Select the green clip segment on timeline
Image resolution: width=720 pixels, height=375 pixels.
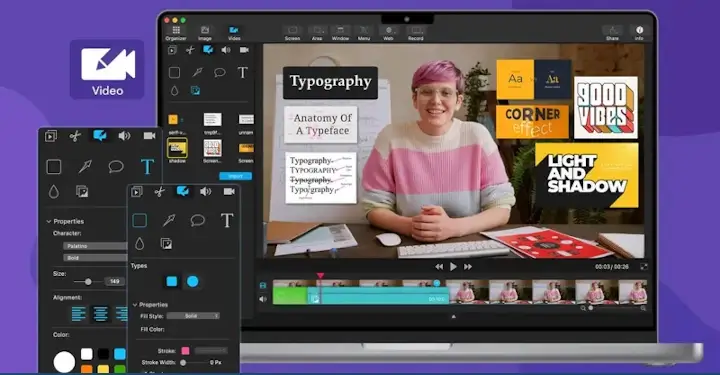290,296
